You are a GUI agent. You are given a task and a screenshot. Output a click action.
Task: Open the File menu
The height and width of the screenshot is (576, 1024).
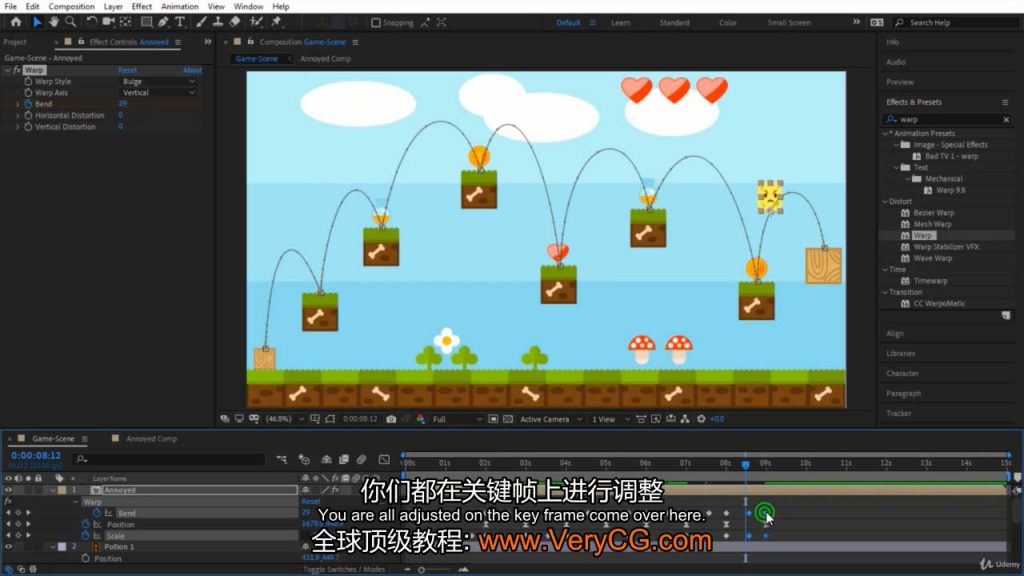[10, 7]
